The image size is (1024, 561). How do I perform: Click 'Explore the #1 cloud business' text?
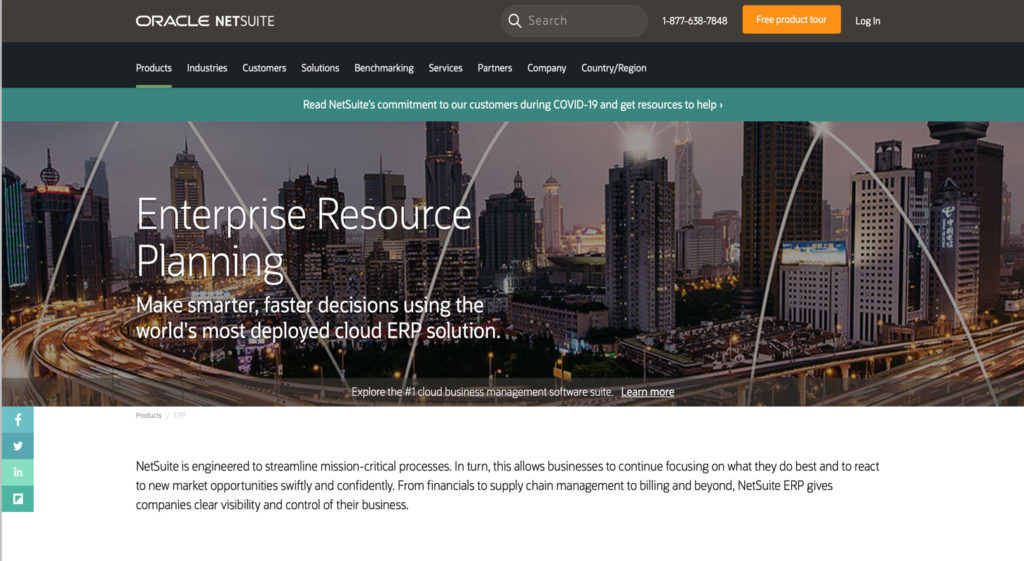[x=482, y=392]
